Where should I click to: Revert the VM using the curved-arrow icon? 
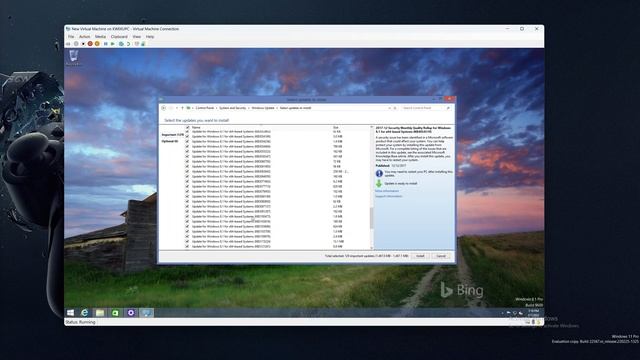tap(128, 44)
